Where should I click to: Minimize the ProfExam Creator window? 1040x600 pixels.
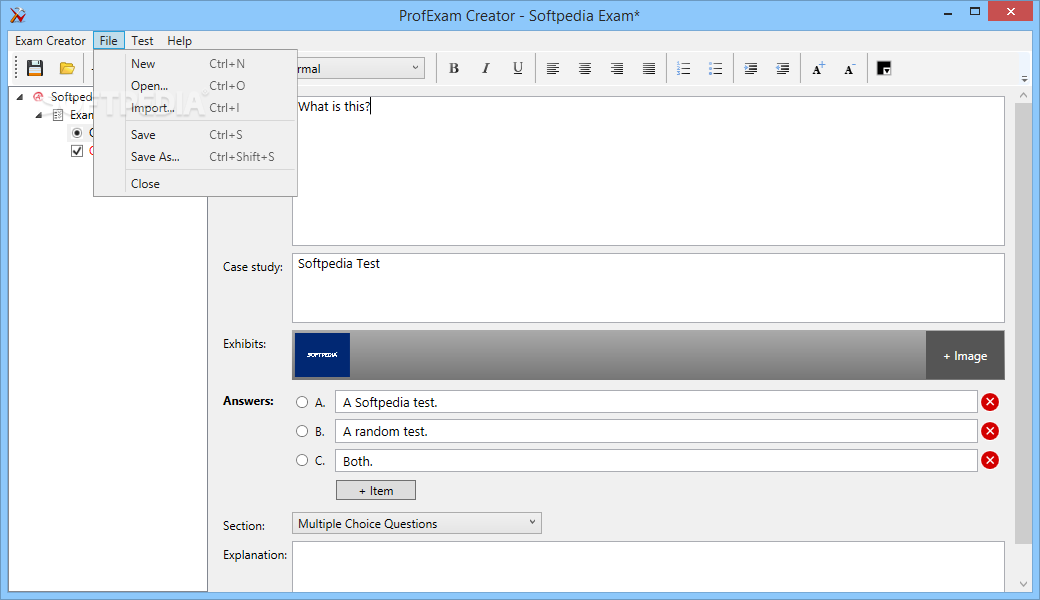coord(948,11)
